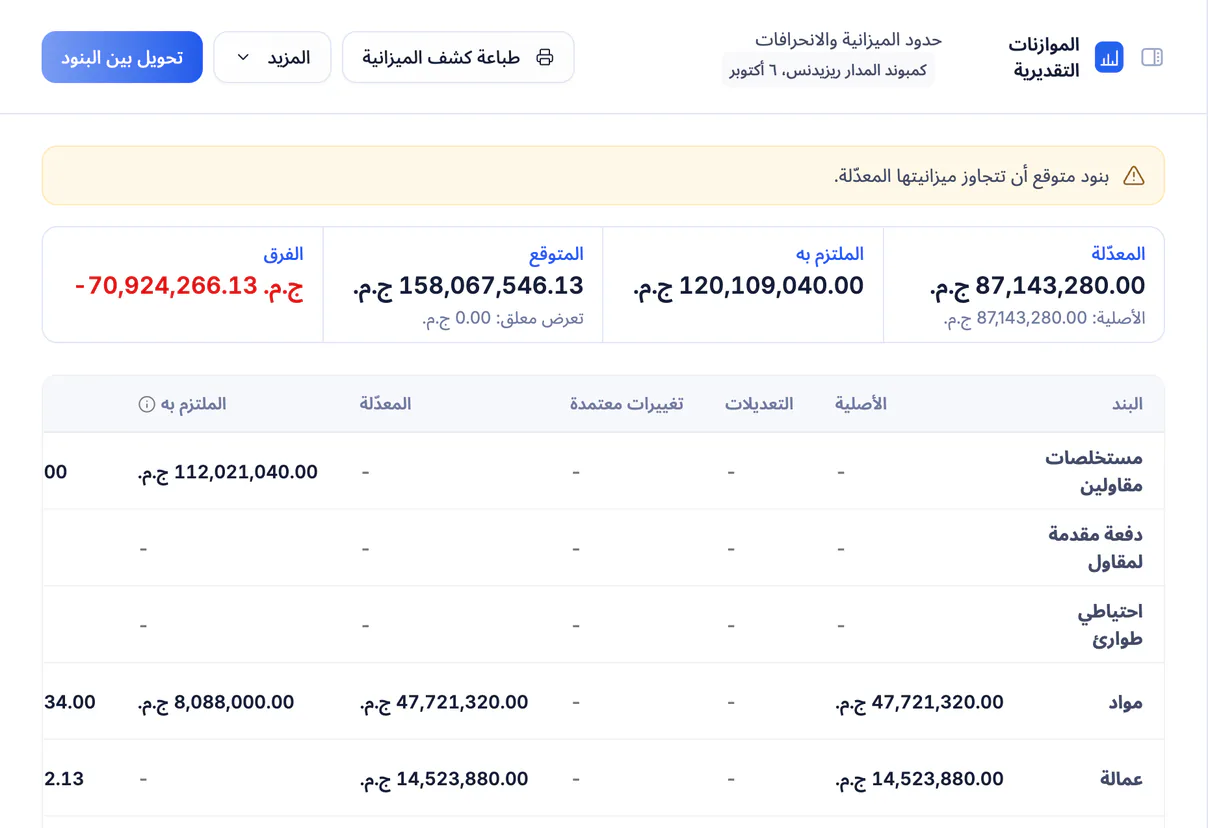The image size is (1208, 828).
Task: Click مواد original budget 47,721,320.00
Action: [x=920, y=702]
